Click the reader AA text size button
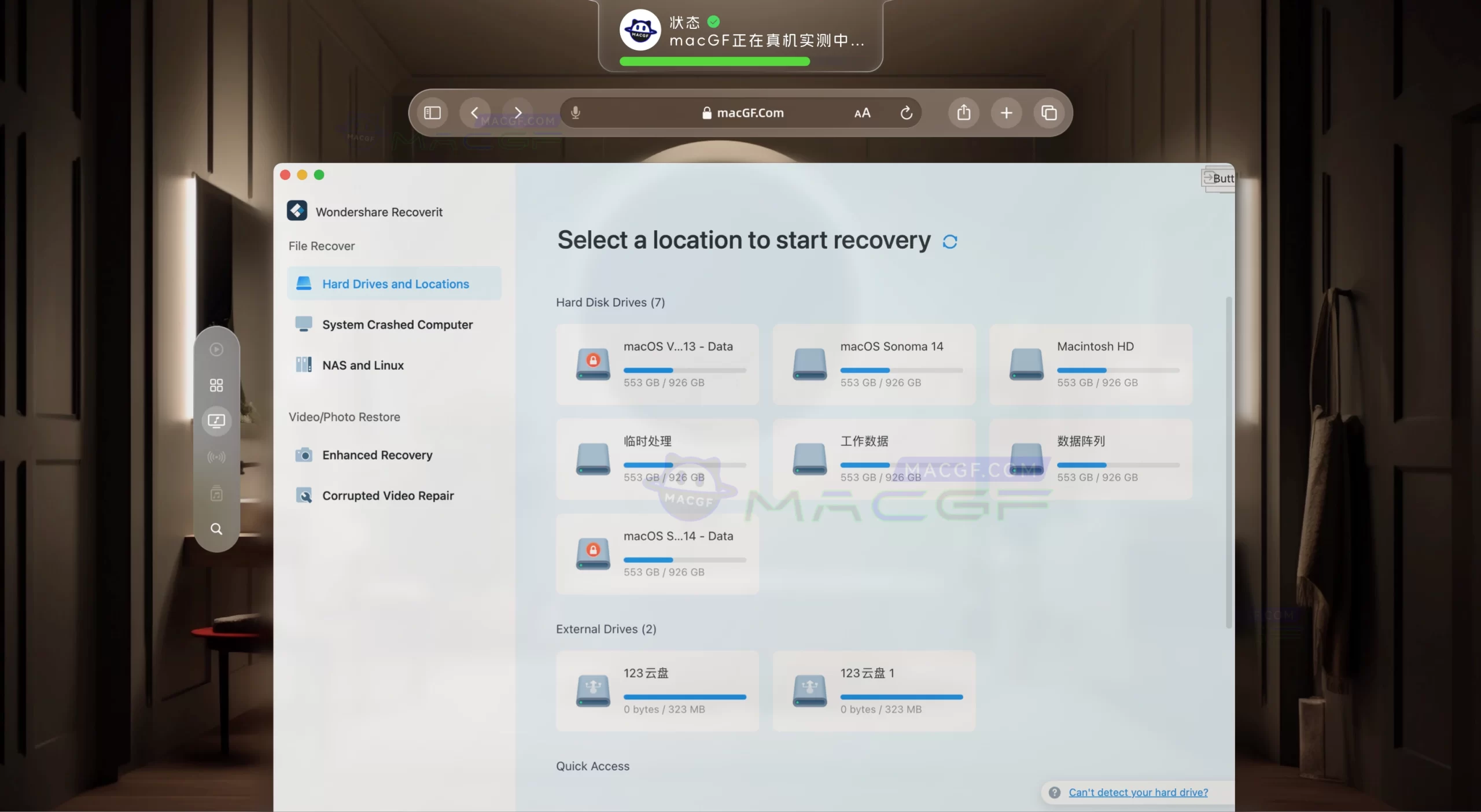Viewport: 1481px width, 812px height. (862, 113)
